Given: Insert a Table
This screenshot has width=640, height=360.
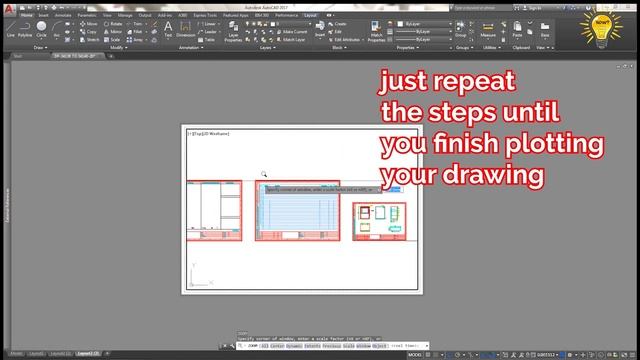Looking at the screenshot, I should [x=207, y=40].
